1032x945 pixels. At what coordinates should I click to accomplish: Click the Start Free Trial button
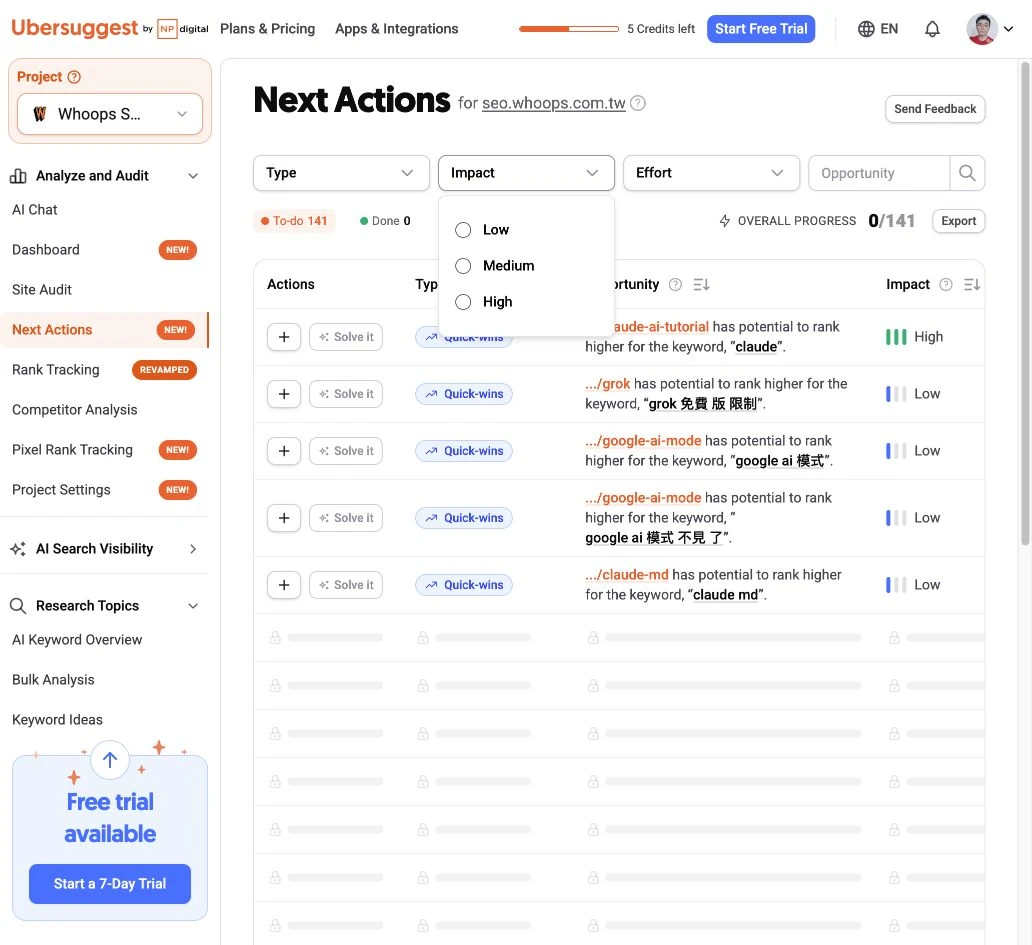pyautogui.click(x=761, y=29)
